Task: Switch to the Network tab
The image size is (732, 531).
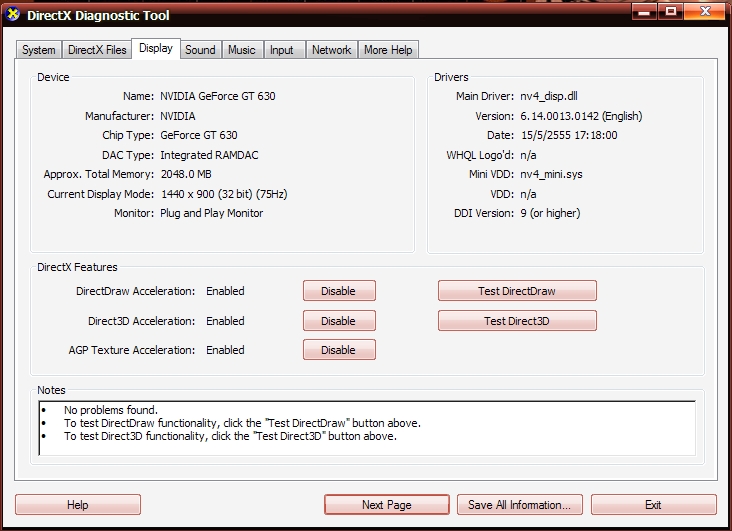Action: click(x=331, y=50)
